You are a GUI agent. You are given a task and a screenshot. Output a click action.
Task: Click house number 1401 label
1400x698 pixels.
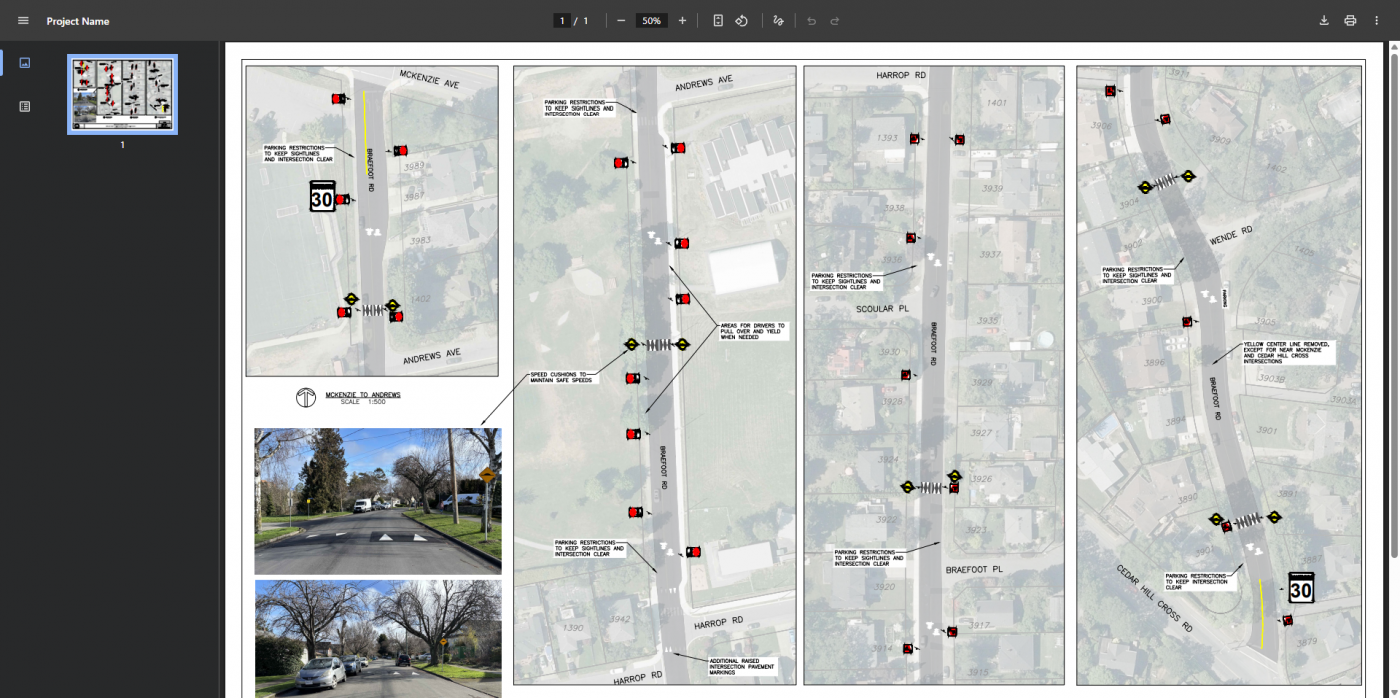(x=996, y=103)
